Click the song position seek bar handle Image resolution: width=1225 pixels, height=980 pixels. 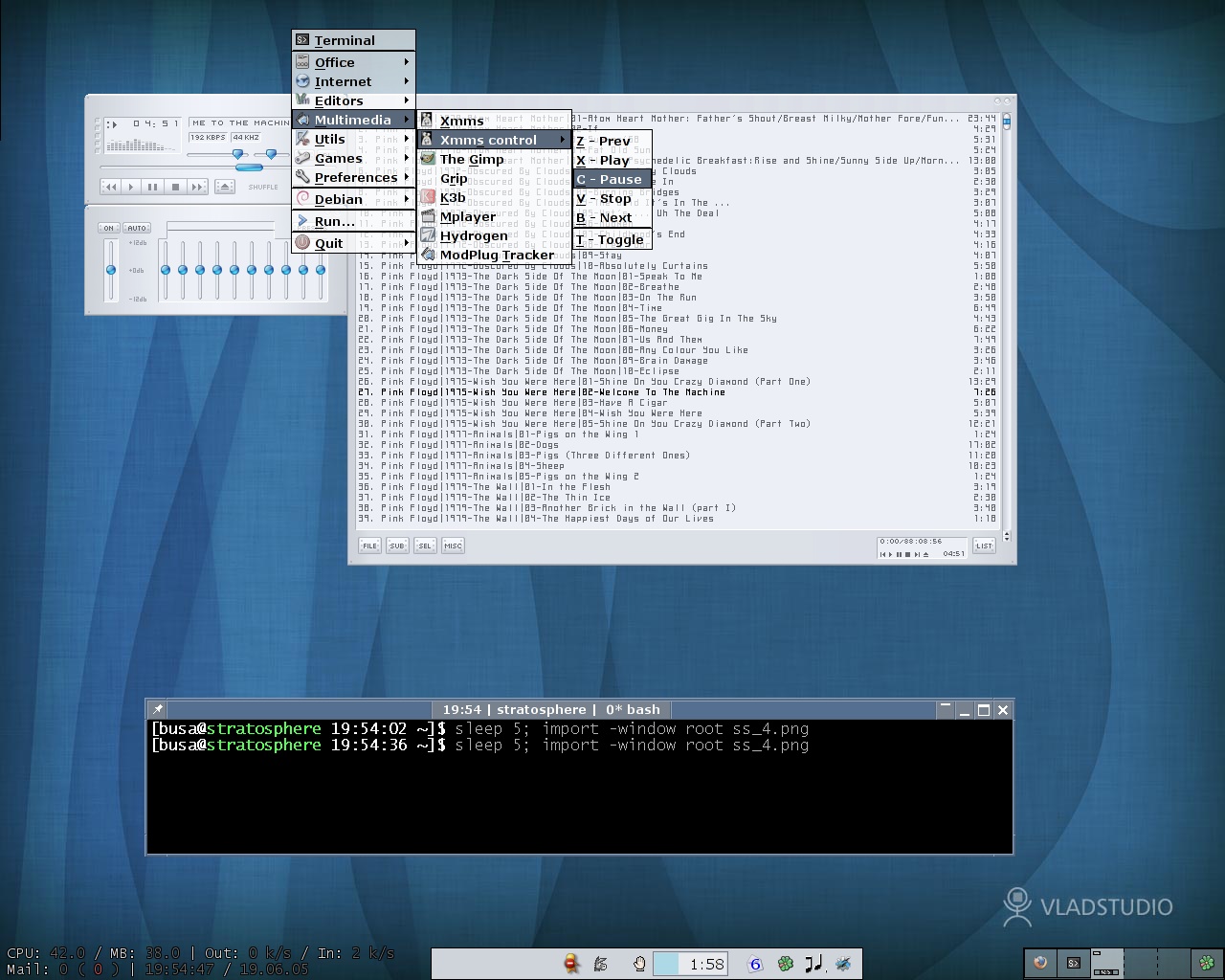coord(248,167)
